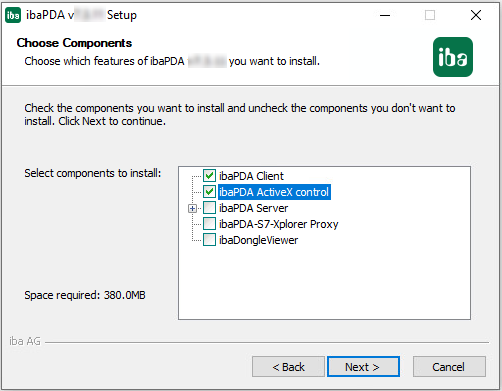502x391 pixels.
Task: Select the ibaPDA-S7-Xplorer Proxy label
Action: point(279,224)
